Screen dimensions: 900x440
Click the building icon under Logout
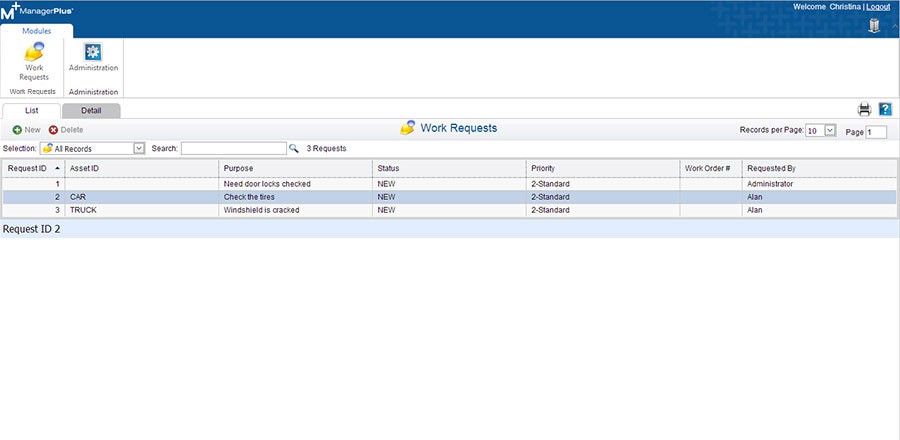[x=874, y=26]
